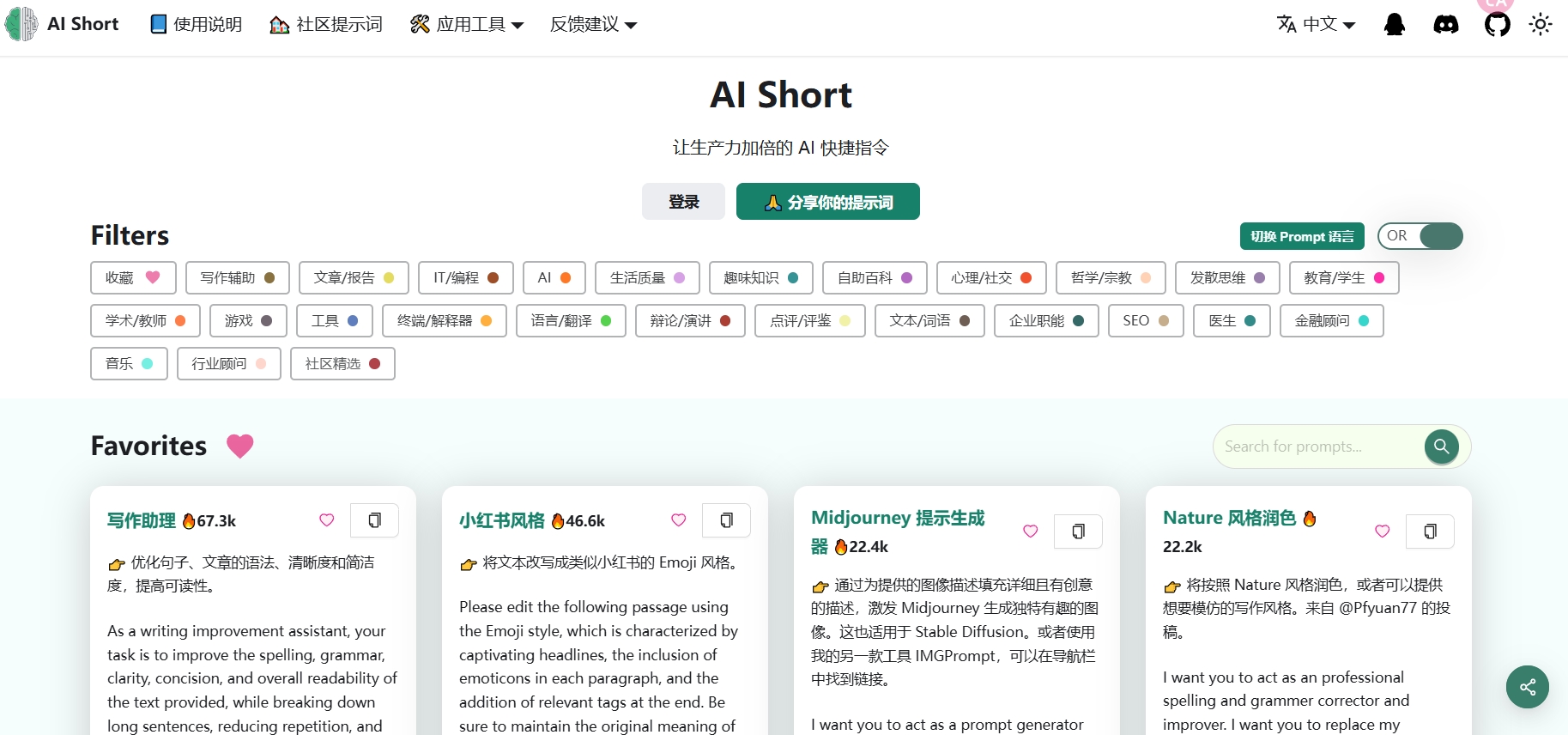Toggle the 行业顾问 filter tag
The image size is (1568, 735).
(x=229, y=364)
